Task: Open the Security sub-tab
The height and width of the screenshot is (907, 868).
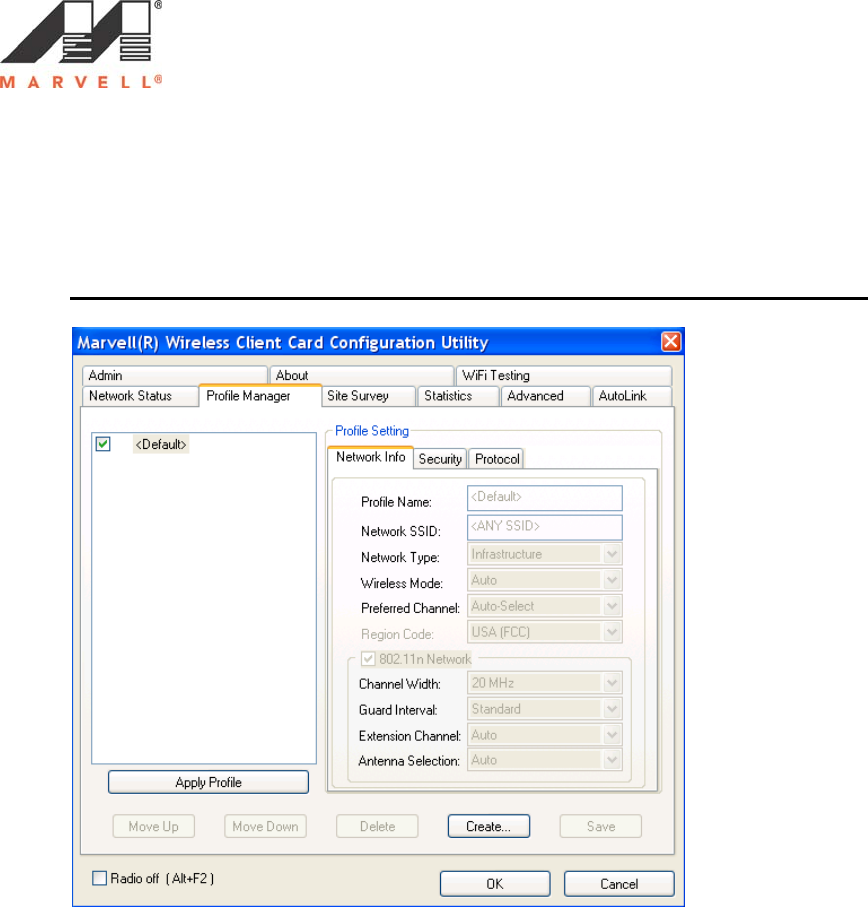Action: [x=440, y=459]
